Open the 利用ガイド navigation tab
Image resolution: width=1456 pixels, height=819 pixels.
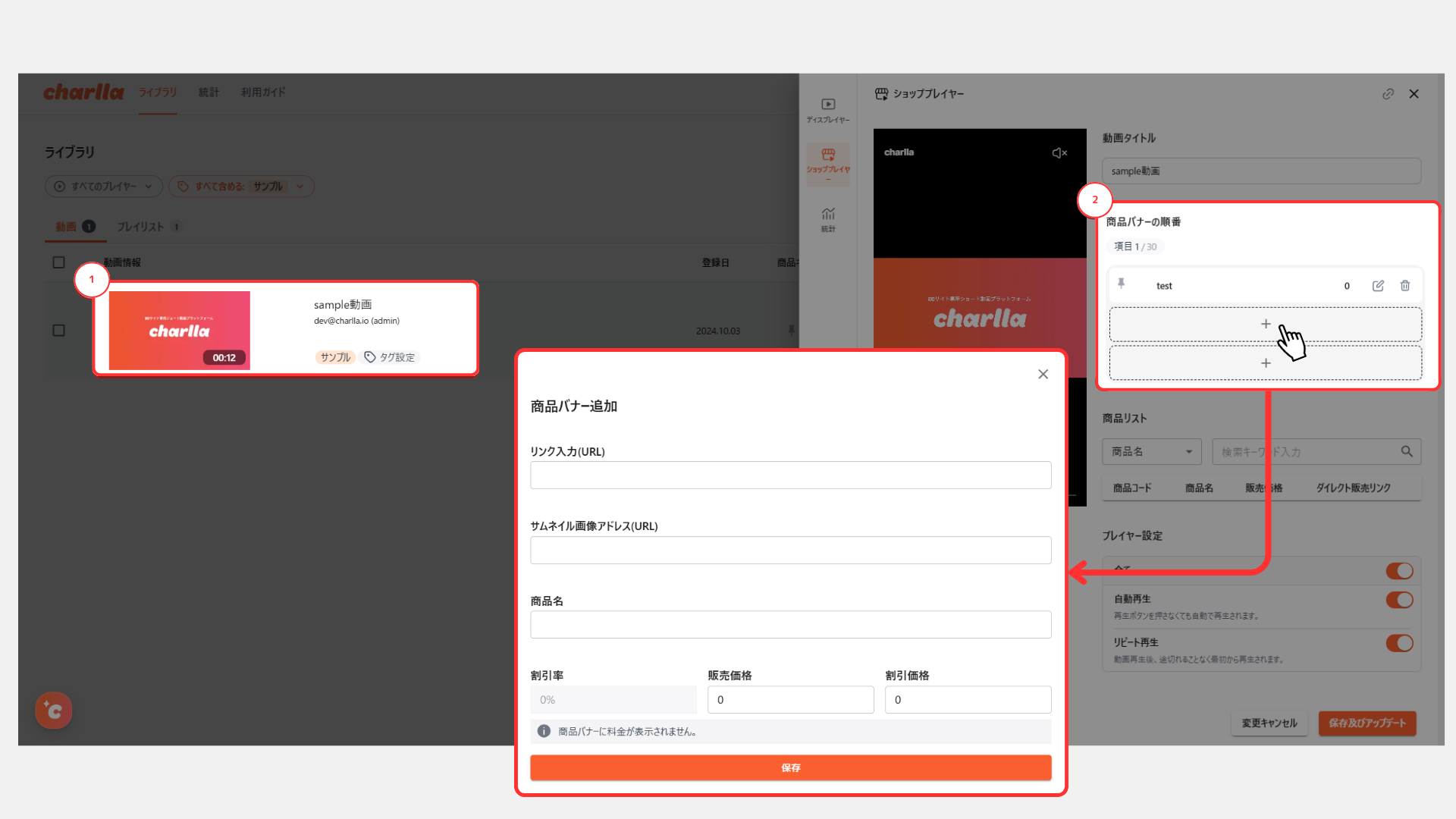tap(263, 93)
